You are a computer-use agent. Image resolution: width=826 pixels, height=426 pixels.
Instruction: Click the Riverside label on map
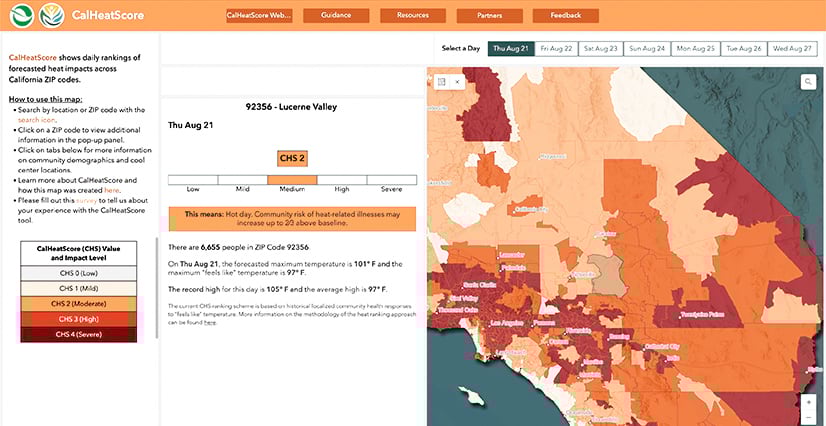point(579,332)
